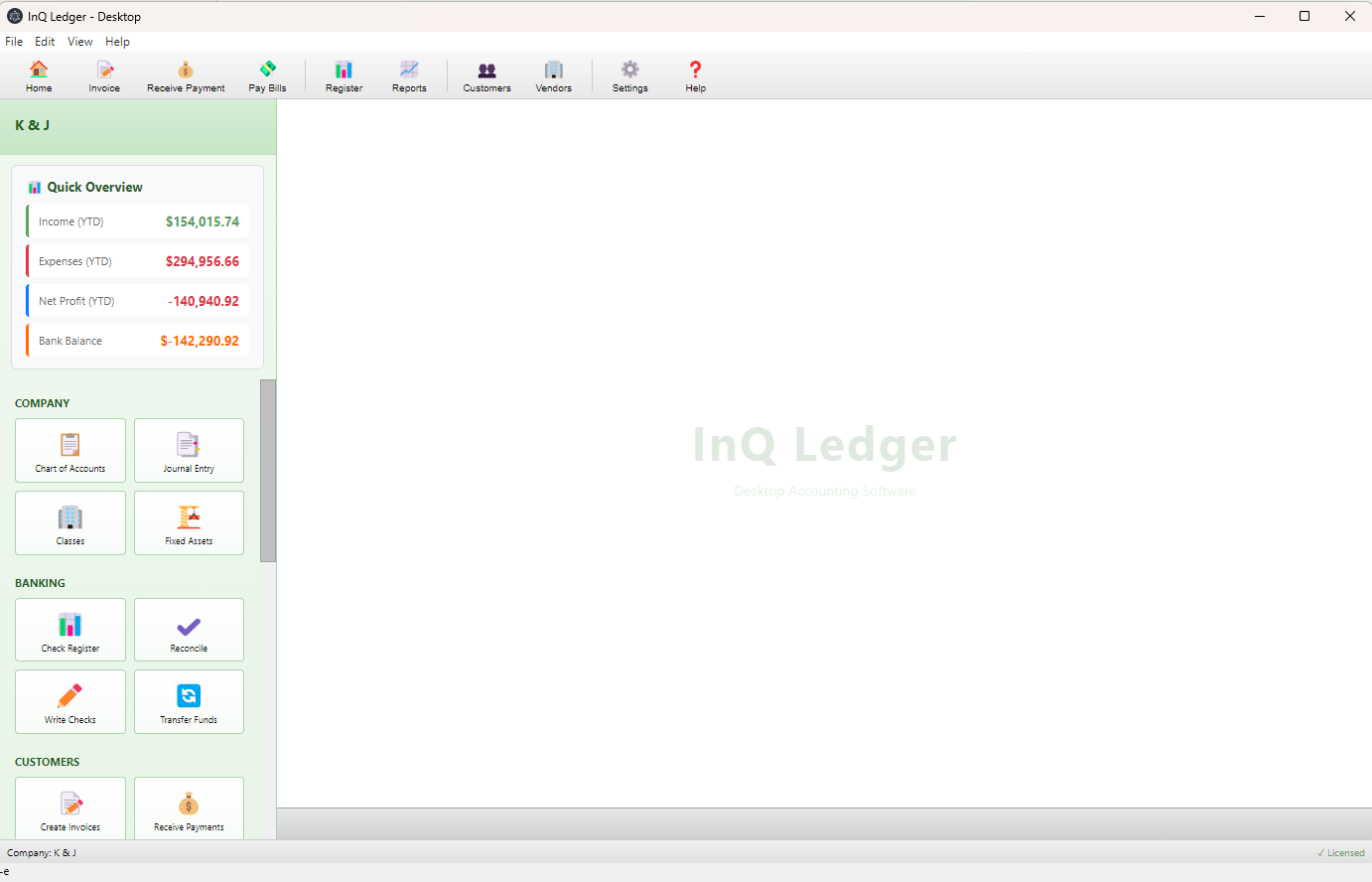Minimize the InQ Ledger window

pos(1260,16)
